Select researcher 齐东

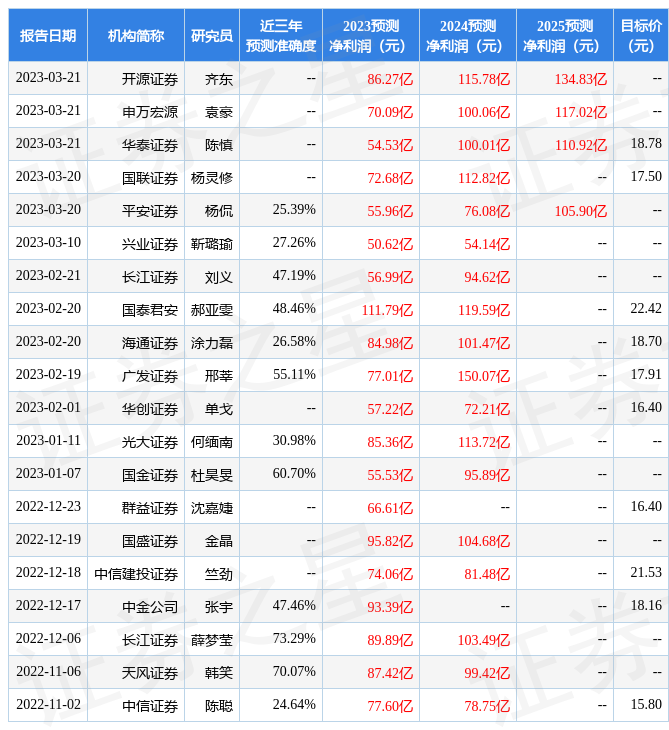pyautogui.click(x=219, y=78)
